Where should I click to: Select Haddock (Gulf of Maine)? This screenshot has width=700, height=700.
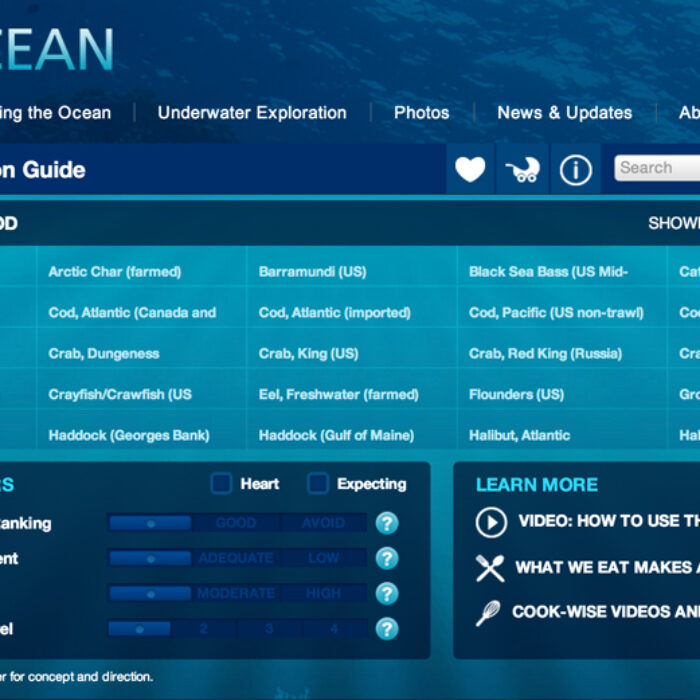[x=337, y=435]
